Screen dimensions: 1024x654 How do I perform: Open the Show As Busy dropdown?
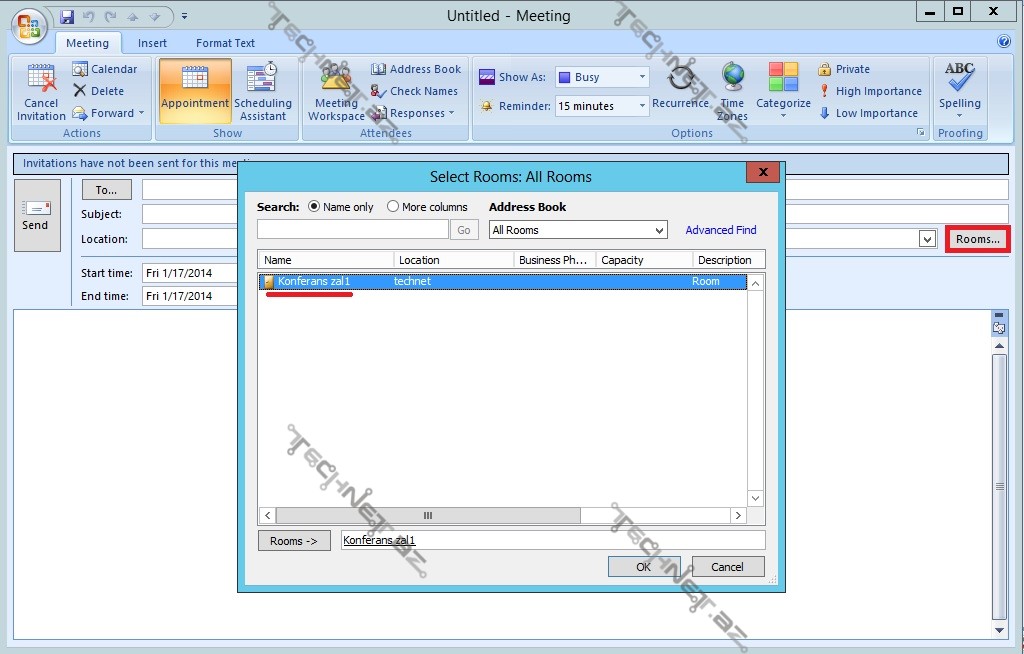coord(641,77)
